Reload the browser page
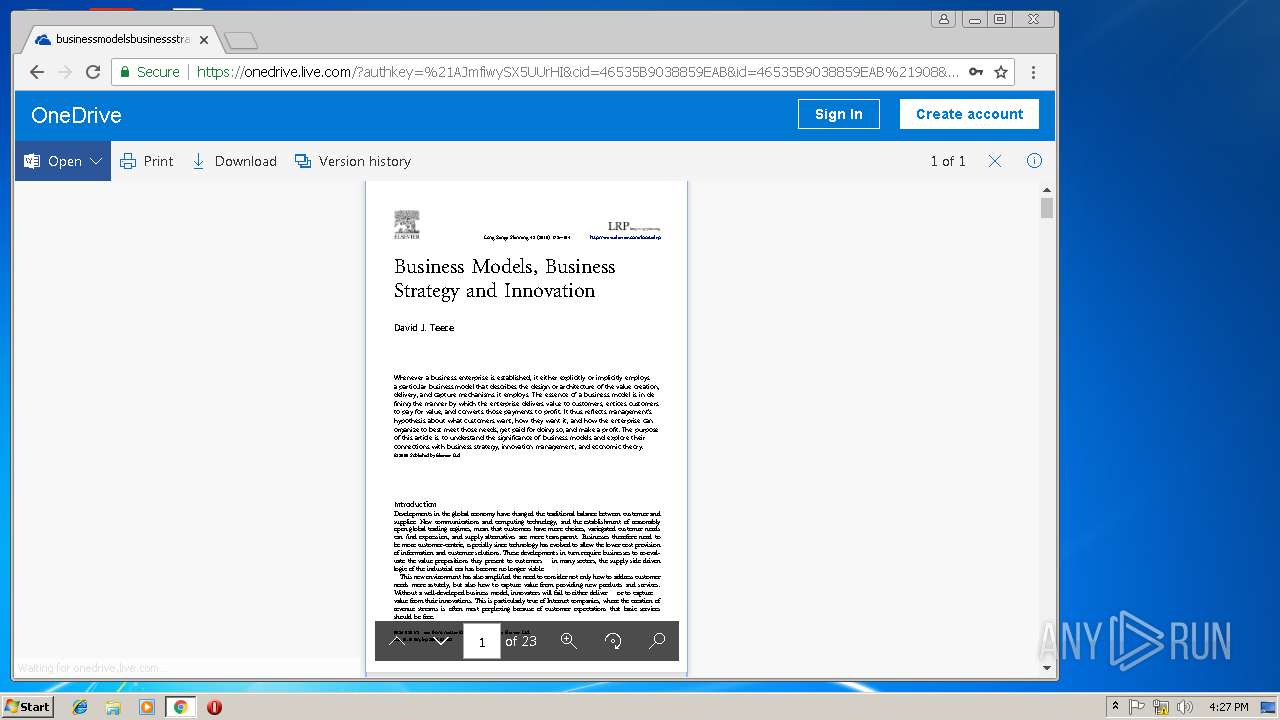Image resolution: width=1280 pixels, height=720 pixels. coord(93,72)
